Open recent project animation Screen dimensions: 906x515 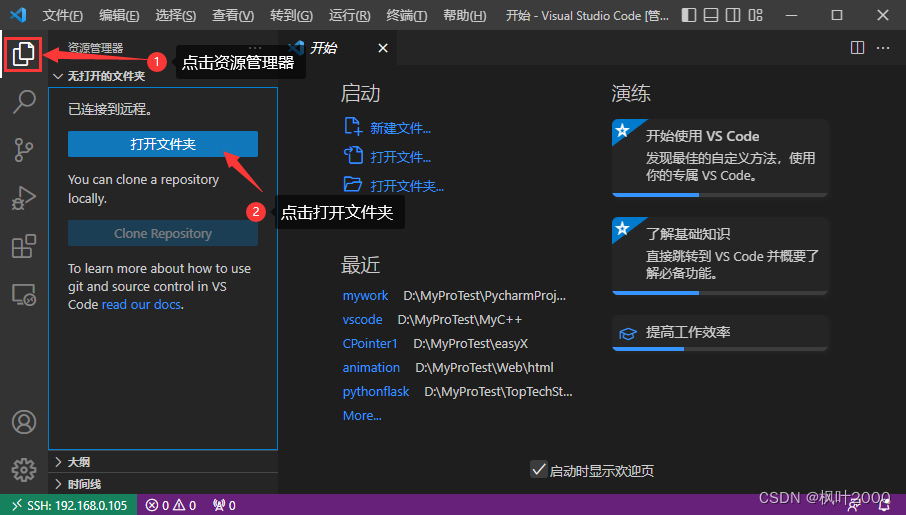[371, 368]
